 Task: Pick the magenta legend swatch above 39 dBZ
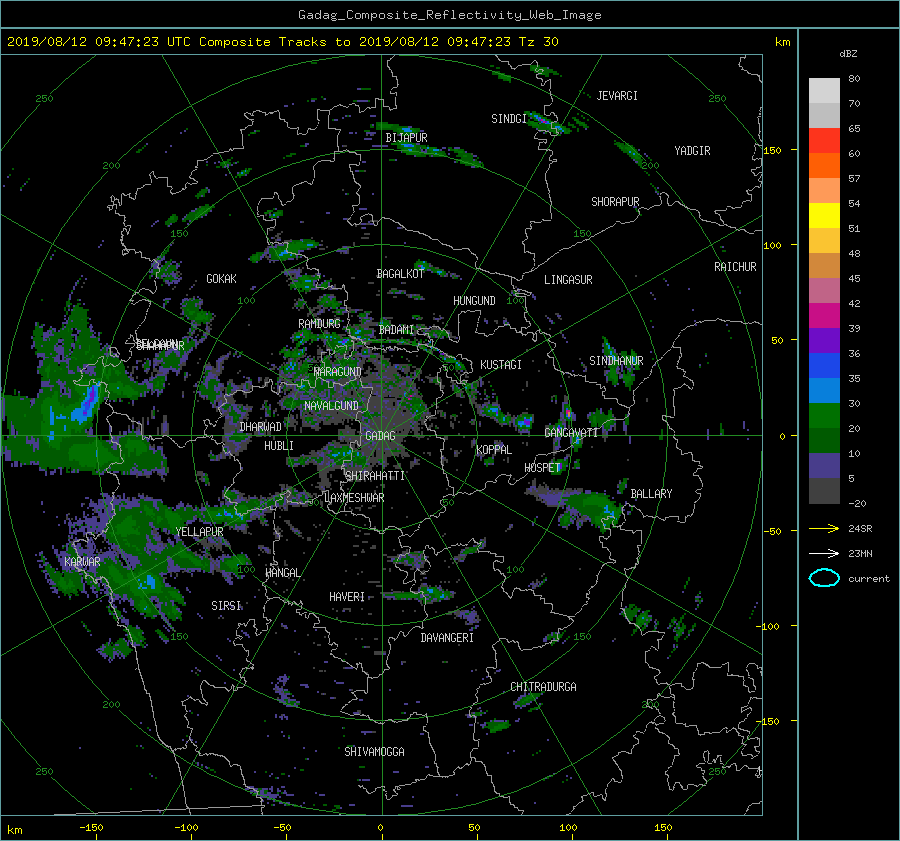[x=824, y=316]
